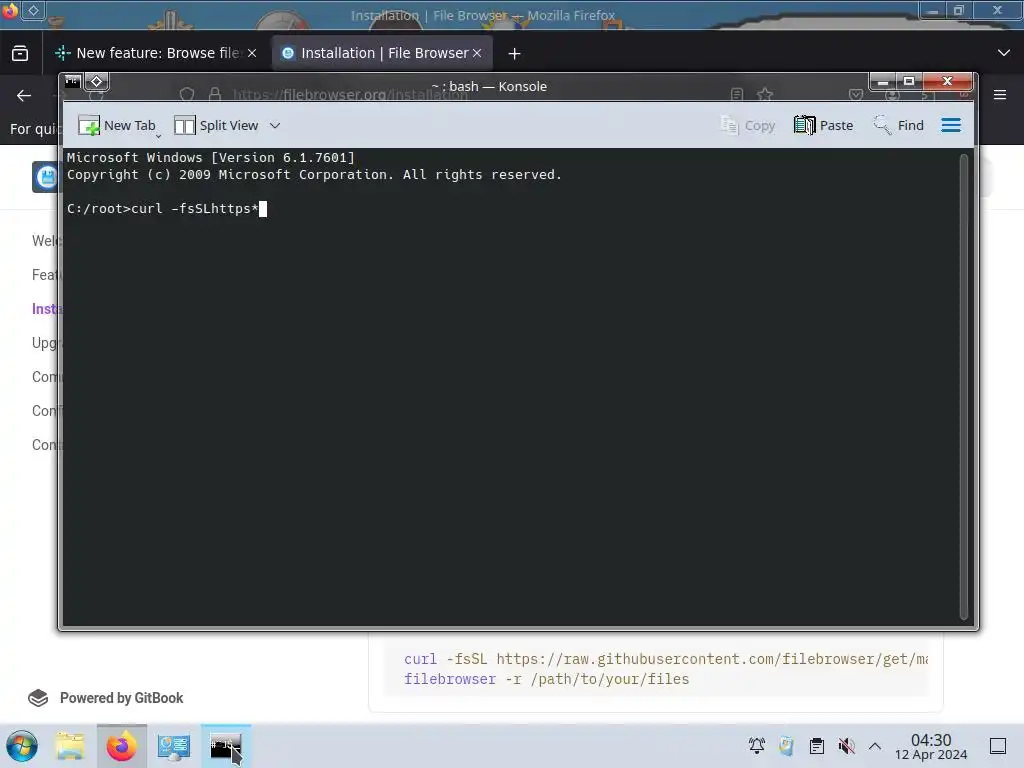Expand hidden system tray icons arrow

click(x=875, y=746)
